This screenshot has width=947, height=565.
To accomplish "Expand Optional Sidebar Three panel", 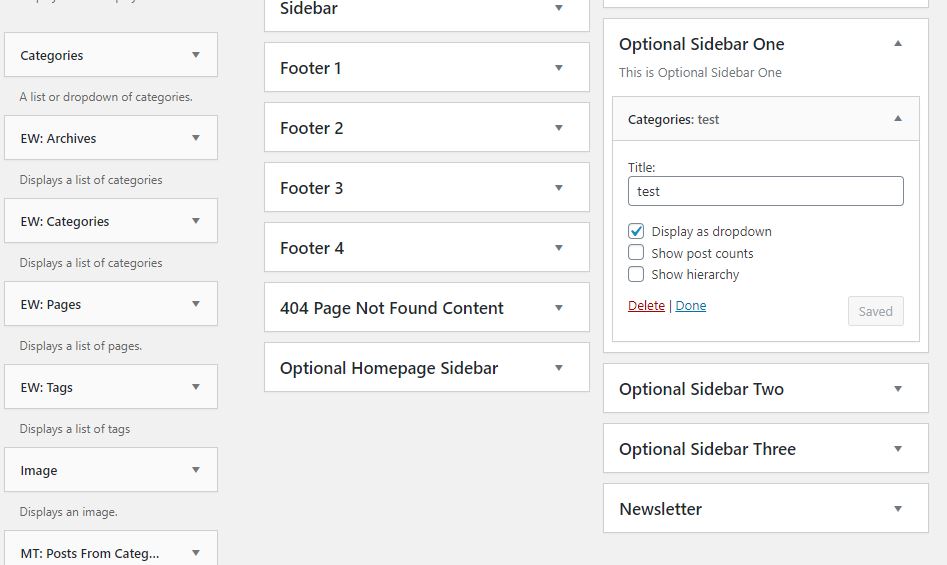I will point(897,449).
